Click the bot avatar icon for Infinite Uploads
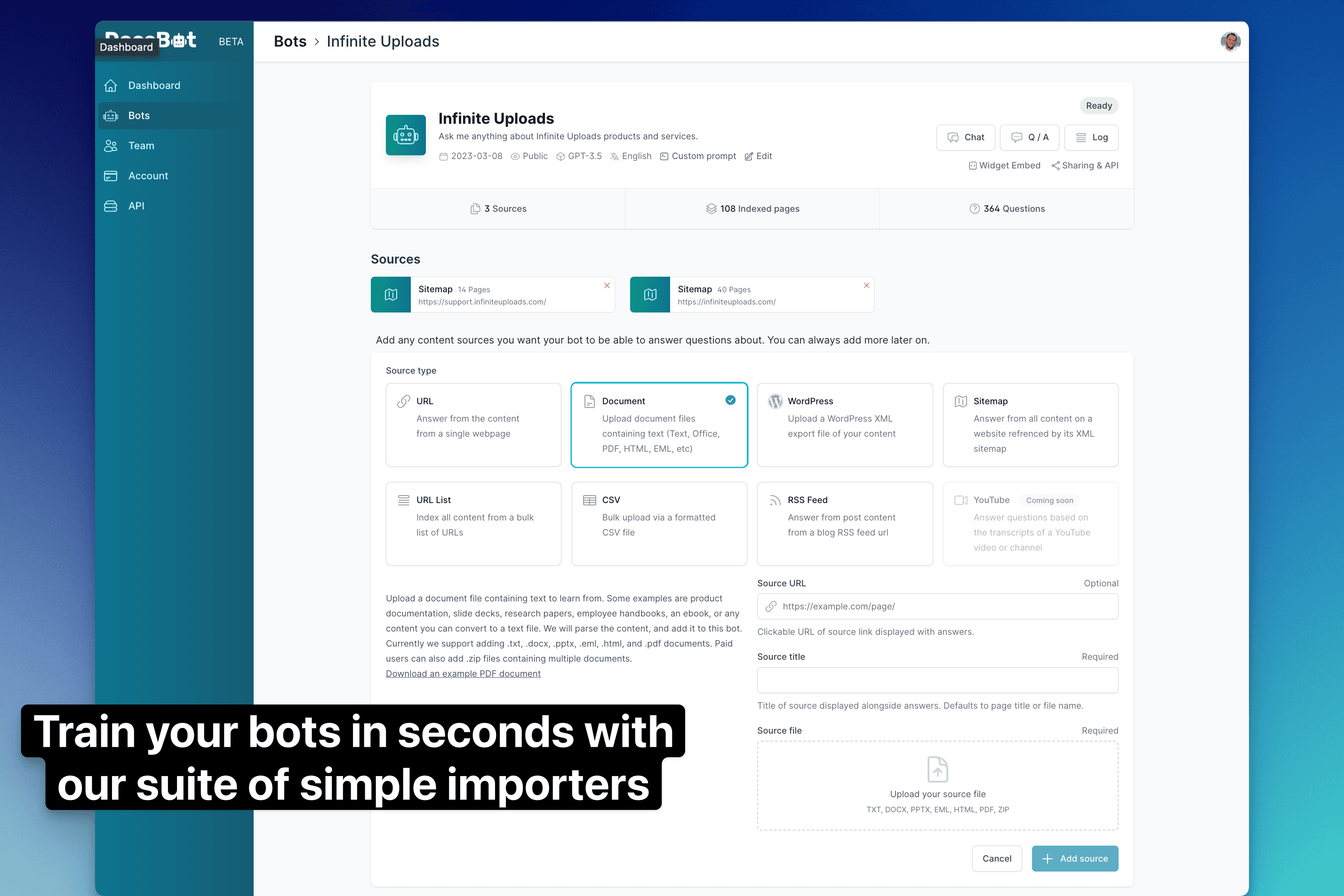 coord(405,135)
